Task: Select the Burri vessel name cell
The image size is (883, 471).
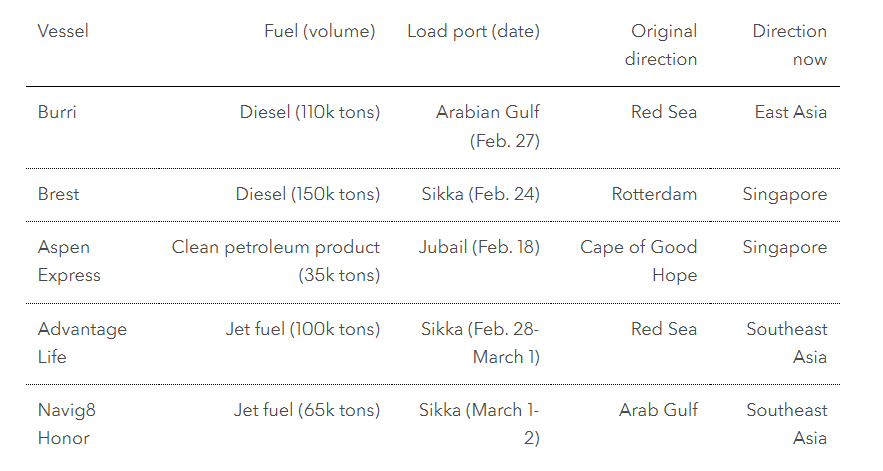Action: click(x=57, y=112)
